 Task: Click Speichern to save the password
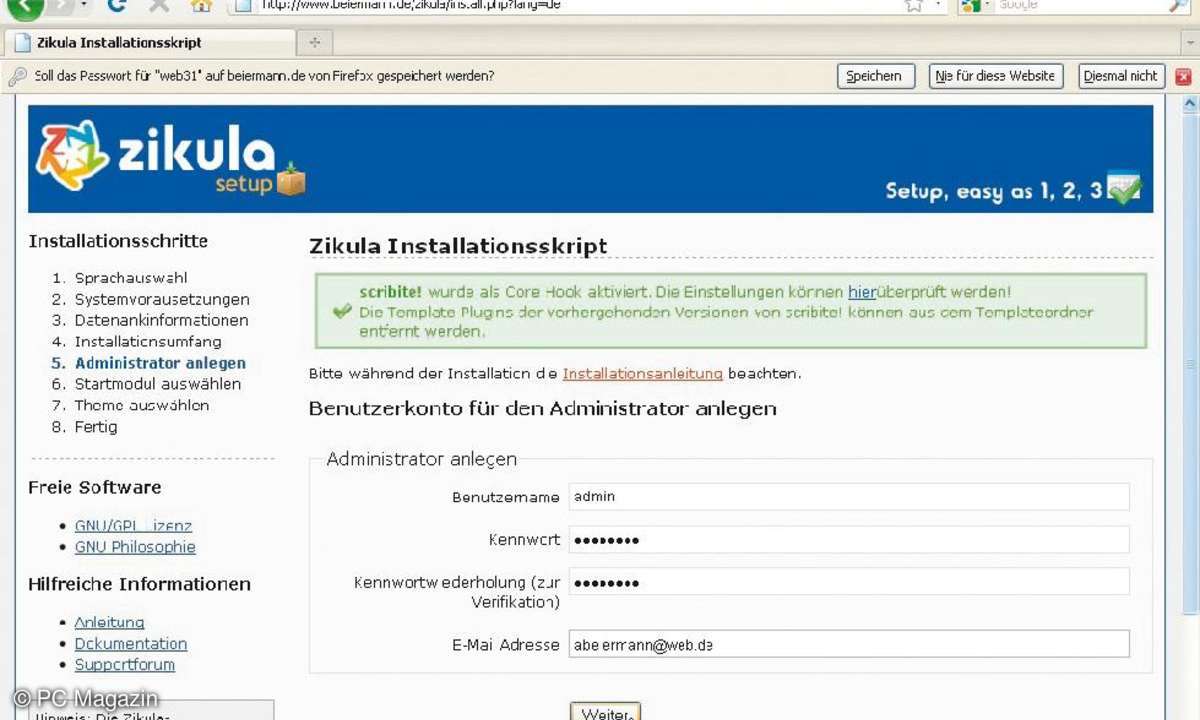tap(874, 76)
